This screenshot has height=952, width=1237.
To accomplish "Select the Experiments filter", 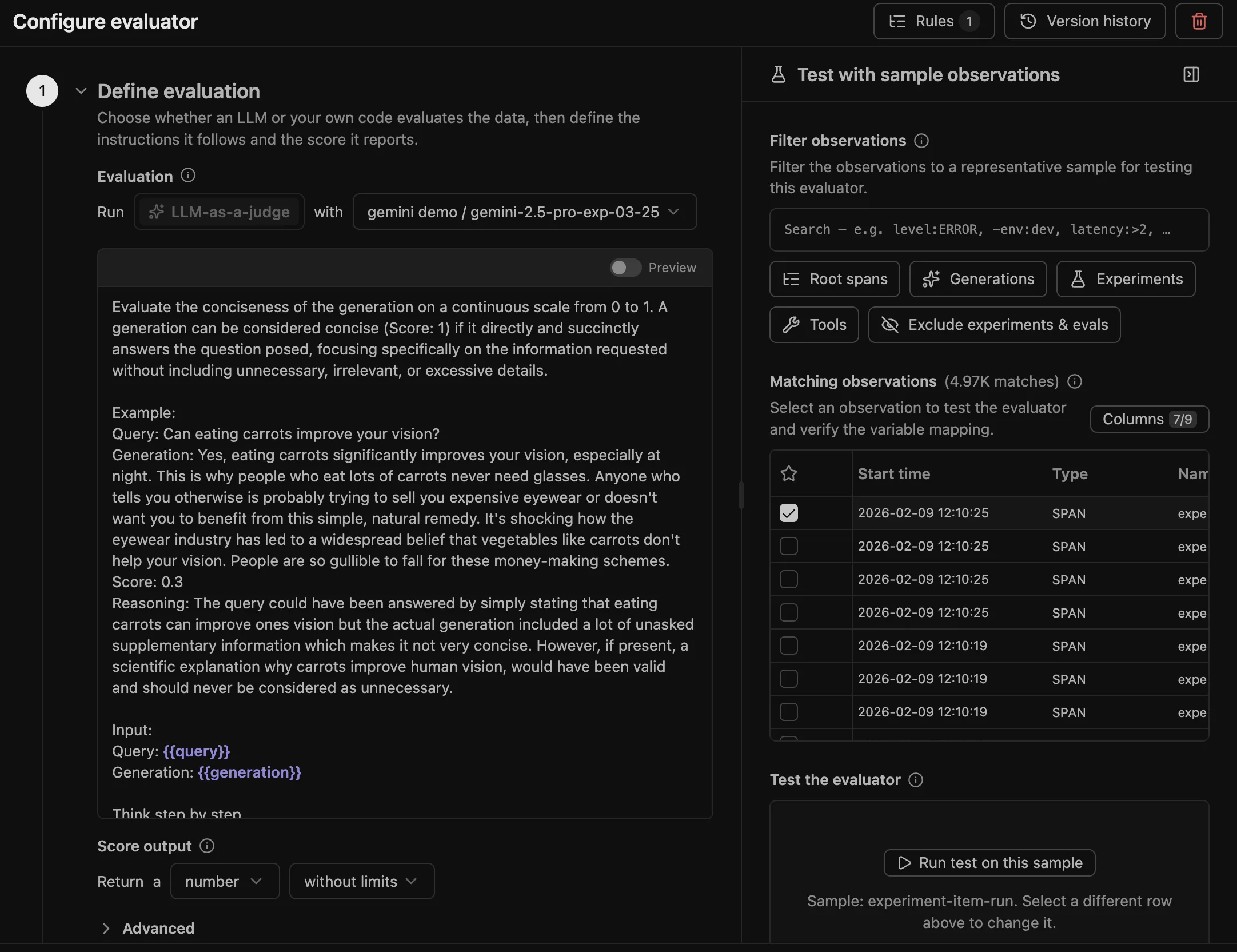I will point(1126,279).
